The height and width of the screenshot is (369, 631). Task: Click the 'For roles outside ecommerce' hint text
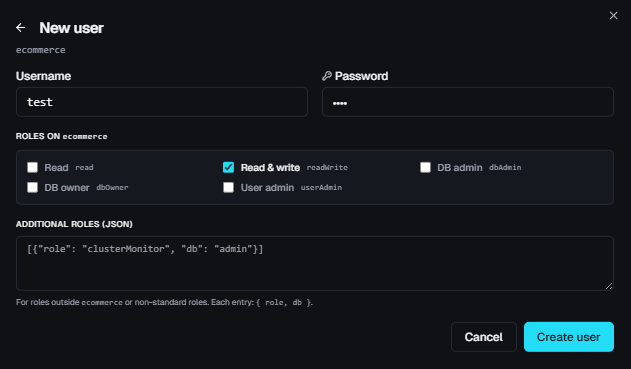[x=165, y=302]
